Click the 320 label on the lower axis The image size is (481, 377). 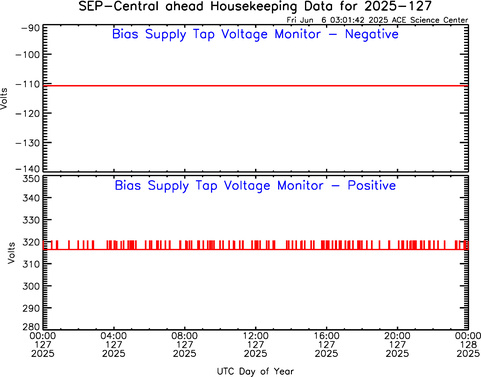(x=31, y=242)
